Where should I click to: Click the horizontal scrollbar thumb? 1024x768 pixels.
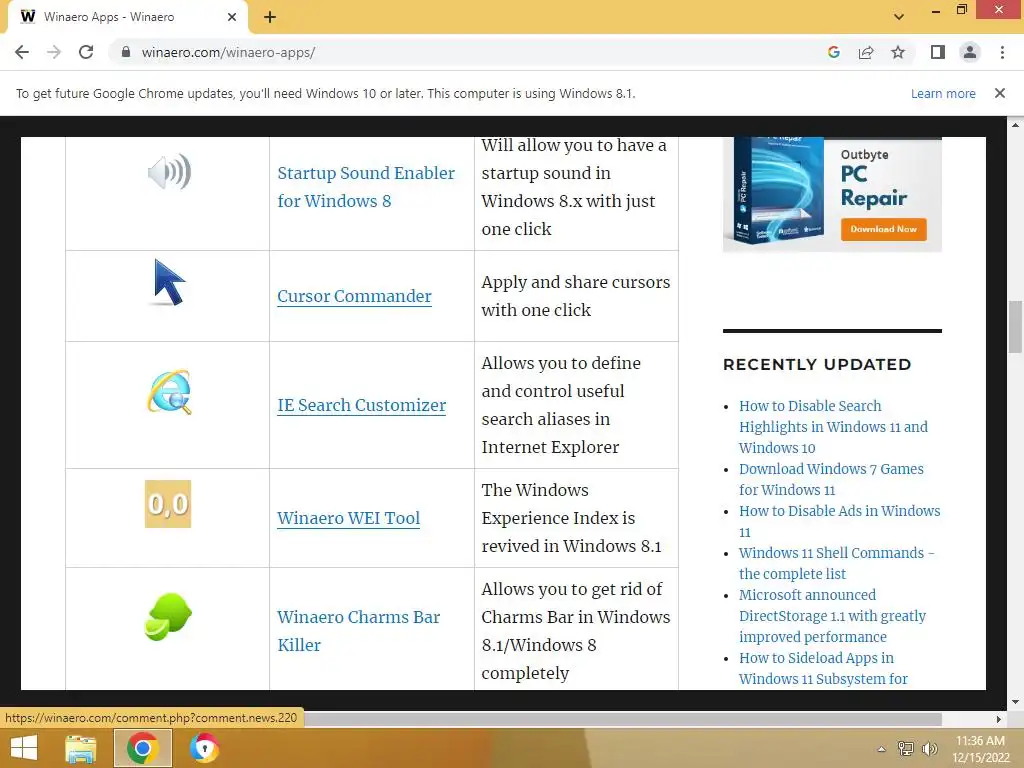coord(624,719)
